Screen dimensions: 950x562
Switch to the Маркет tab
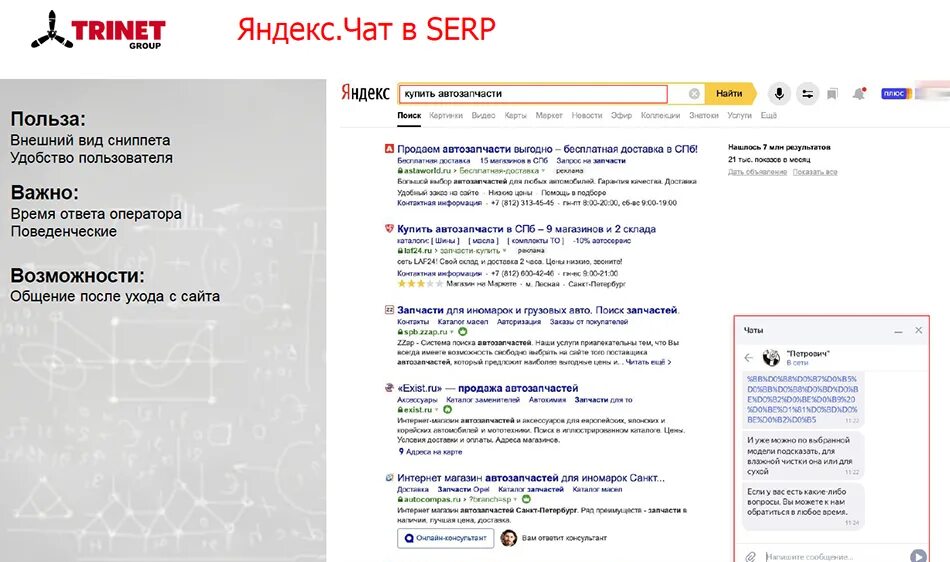pos(549,115)
